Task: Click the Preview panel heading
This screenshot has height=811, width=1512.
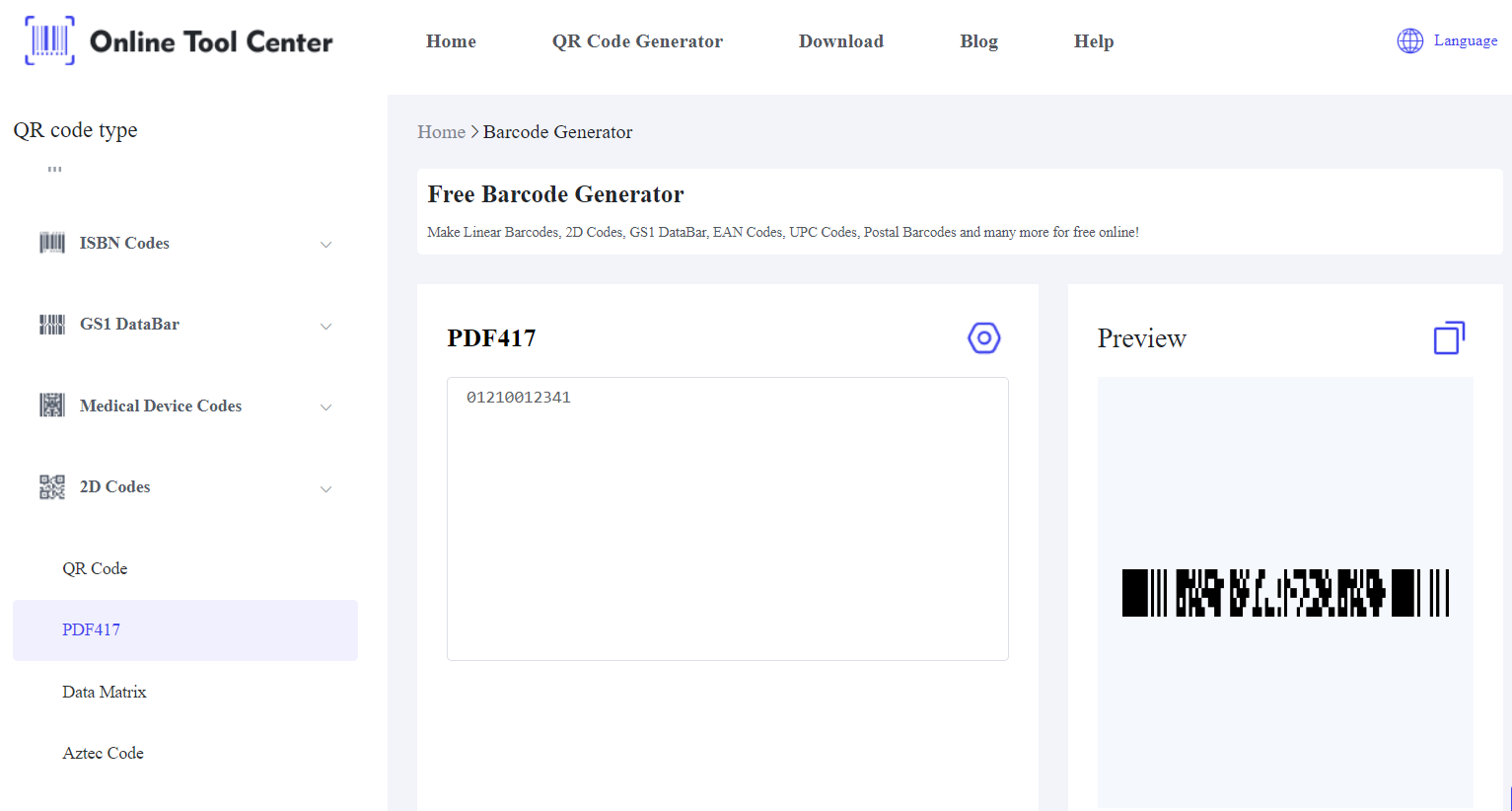Action: (1141, 338)
